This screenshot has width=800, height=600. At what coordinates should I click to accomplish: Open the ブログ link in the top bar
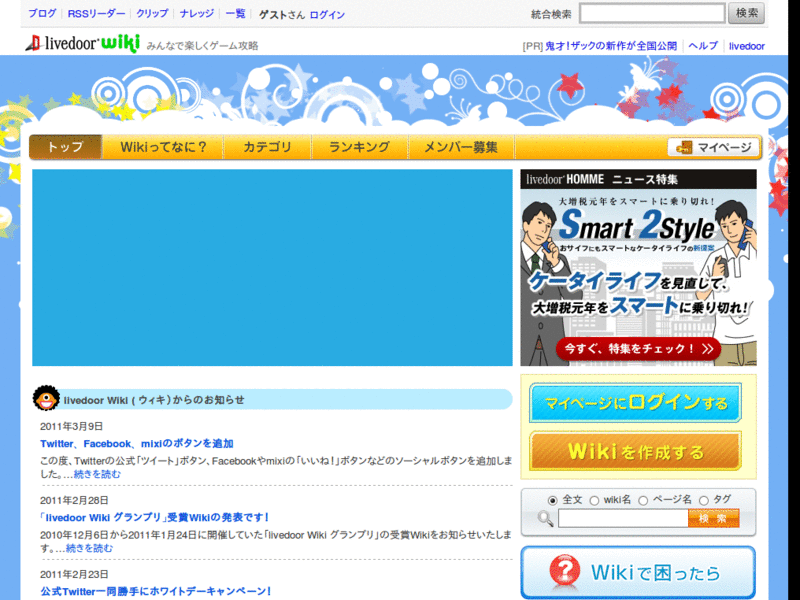[42, 14]
